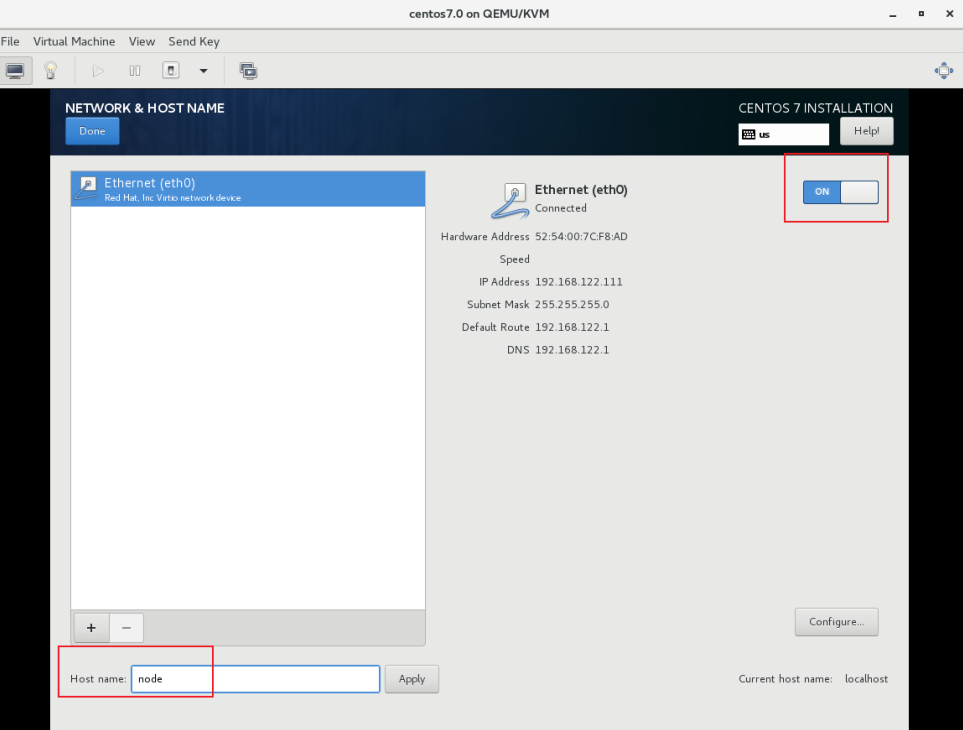Add a network device with plus button
963x730 pixels.
pos(91,627)
